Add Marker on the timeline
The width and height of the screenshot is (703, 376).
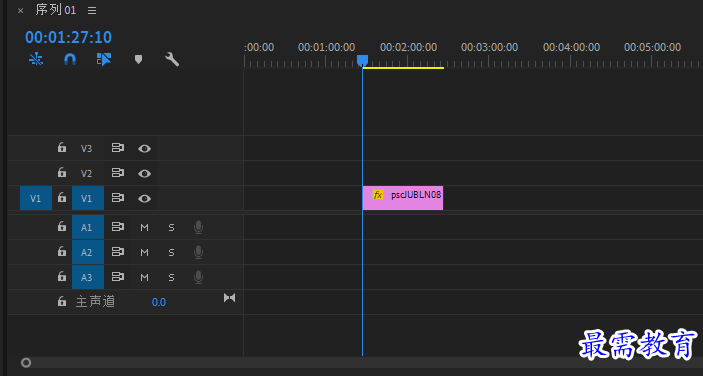click(x=138, y=59)
